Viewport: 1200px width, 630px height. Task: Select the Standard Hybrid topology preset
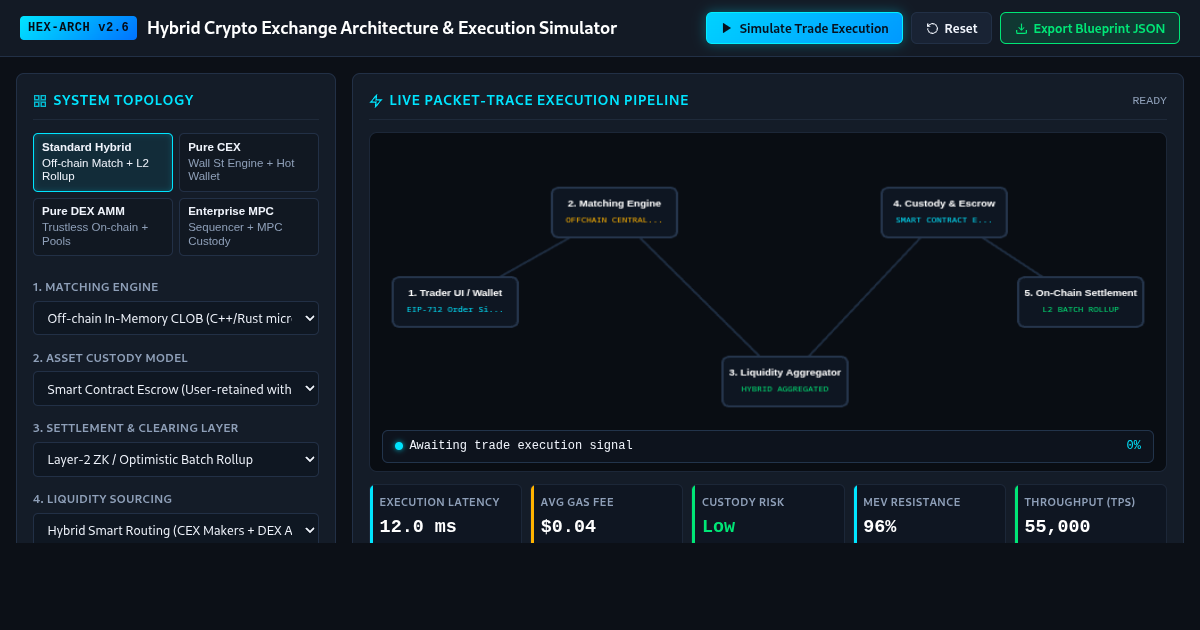point(103,162)
